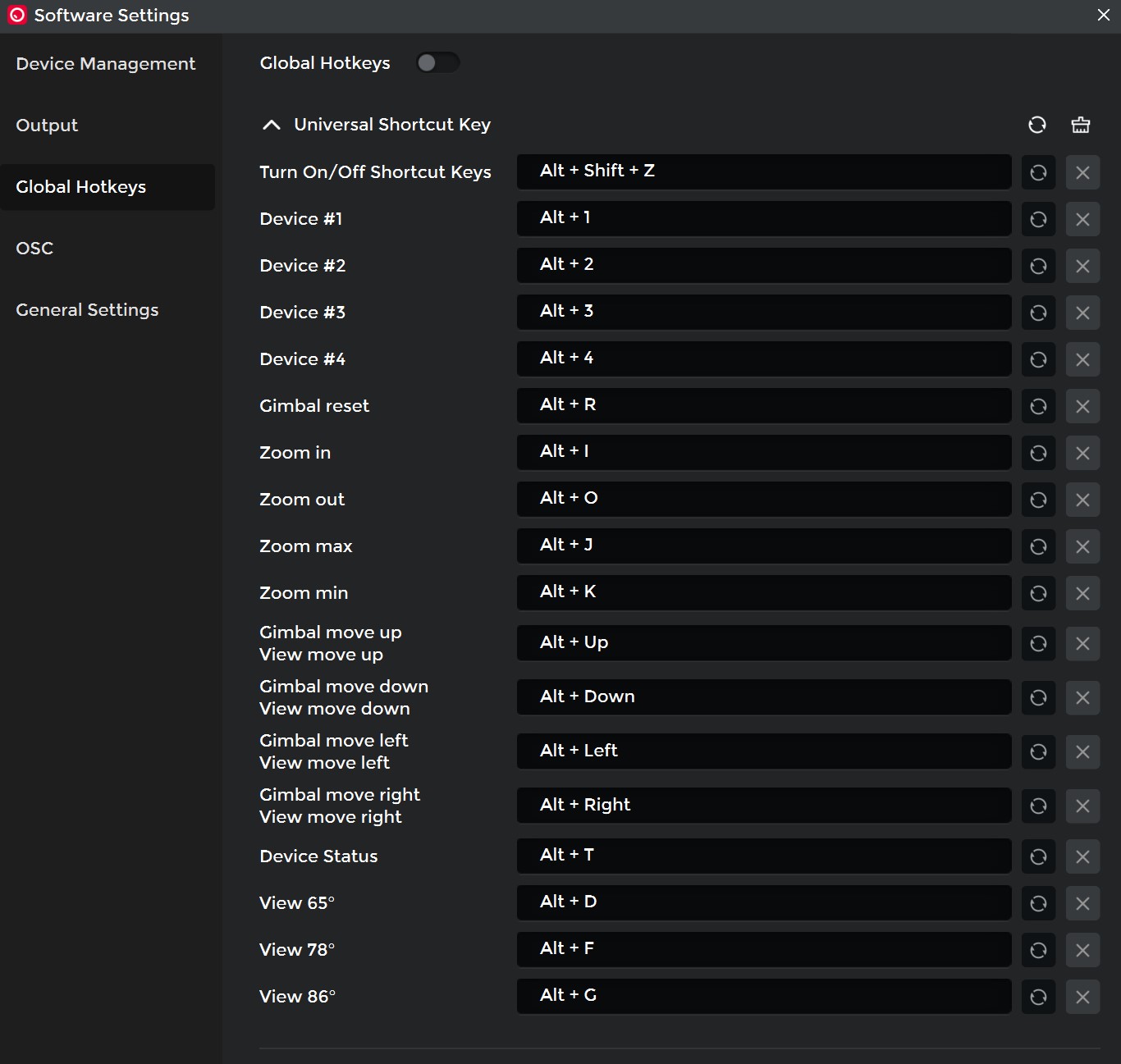Image resolution: width=1121 pixels, height=1064 pixels.
Task: Enable the Global Hotkeys toggle
Action: pyautogui.click(x=437, y=63)
